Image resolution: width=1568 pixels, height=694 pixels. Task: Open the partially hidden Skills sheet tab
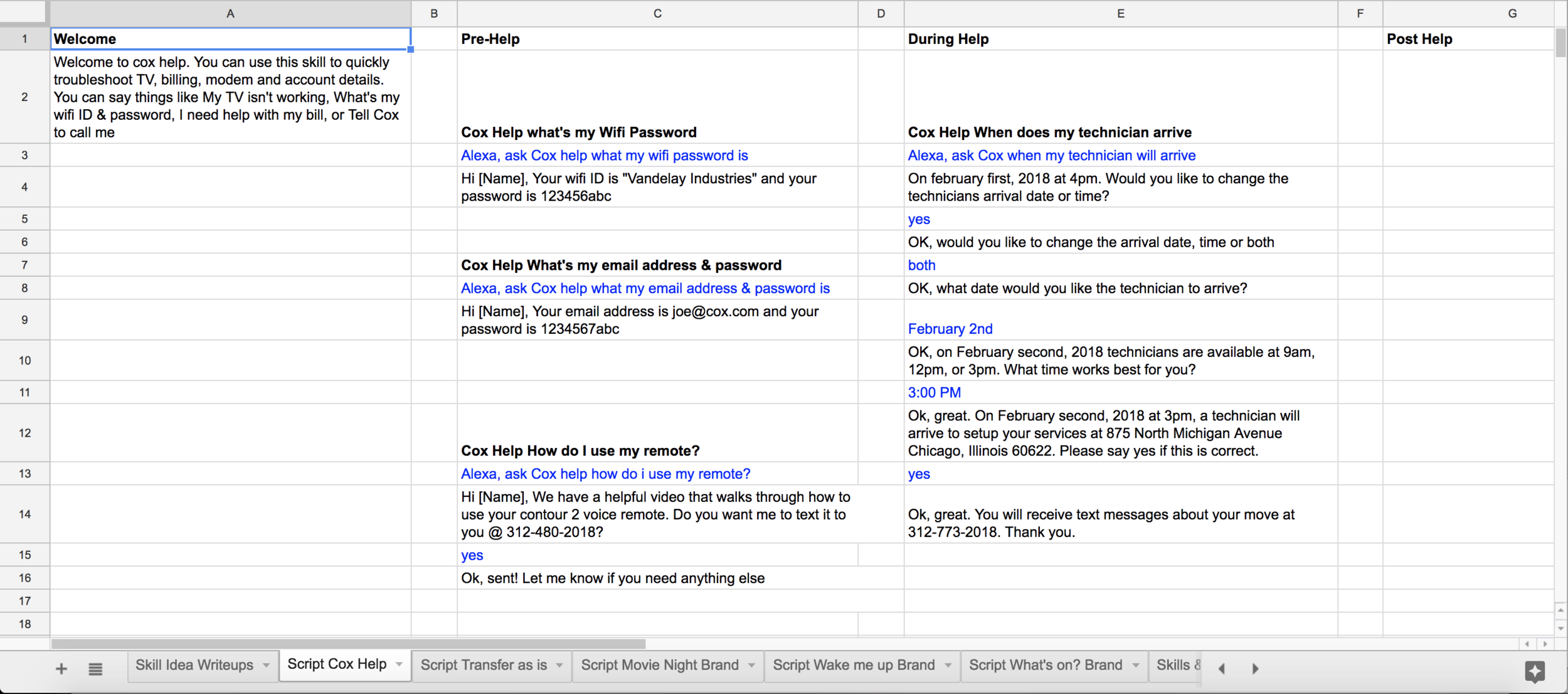[x=1178, y=665]
